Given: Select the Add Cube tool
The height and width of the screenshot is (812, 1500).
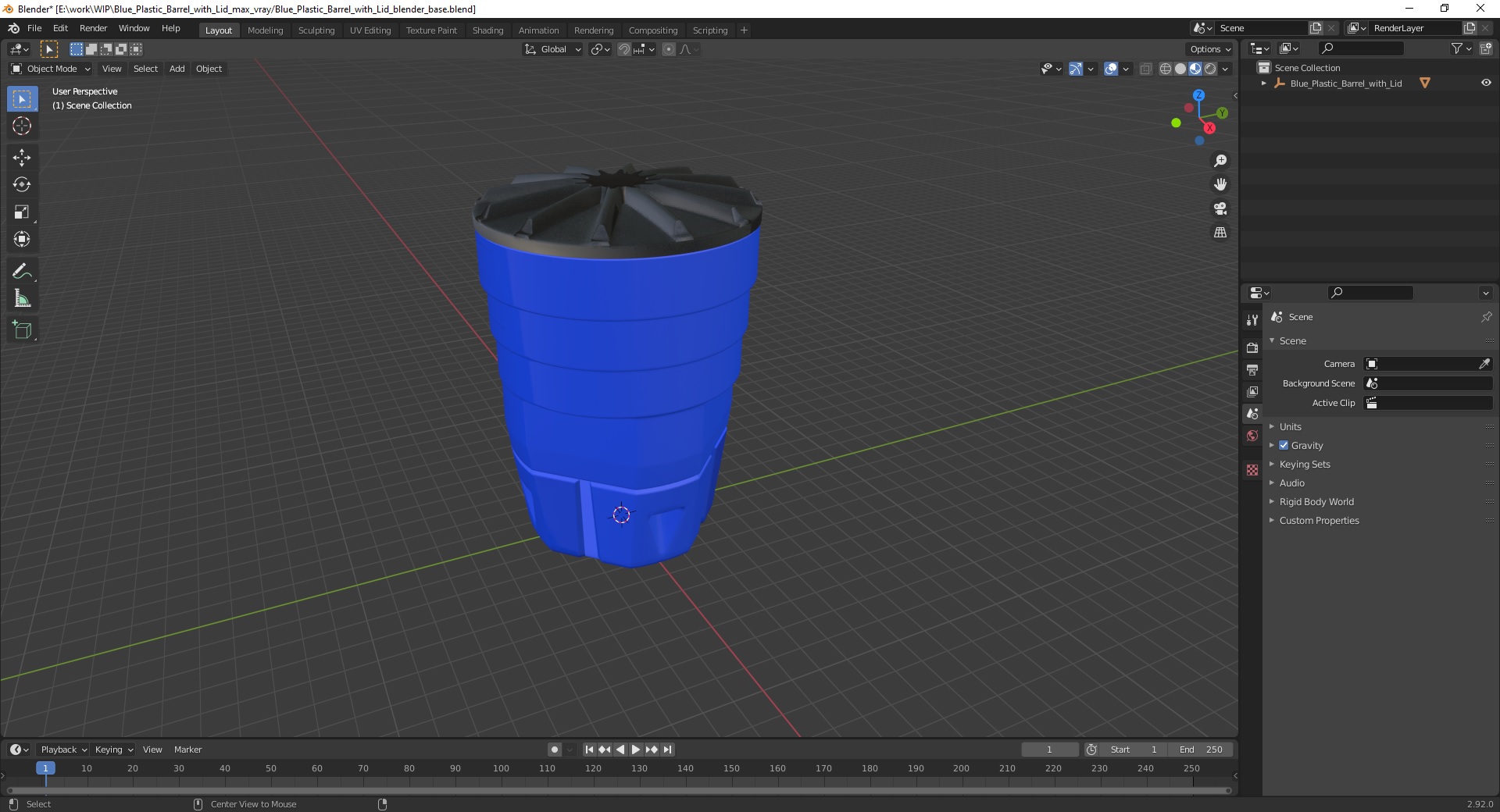Looking at the screenshot, I should point(22,329).
